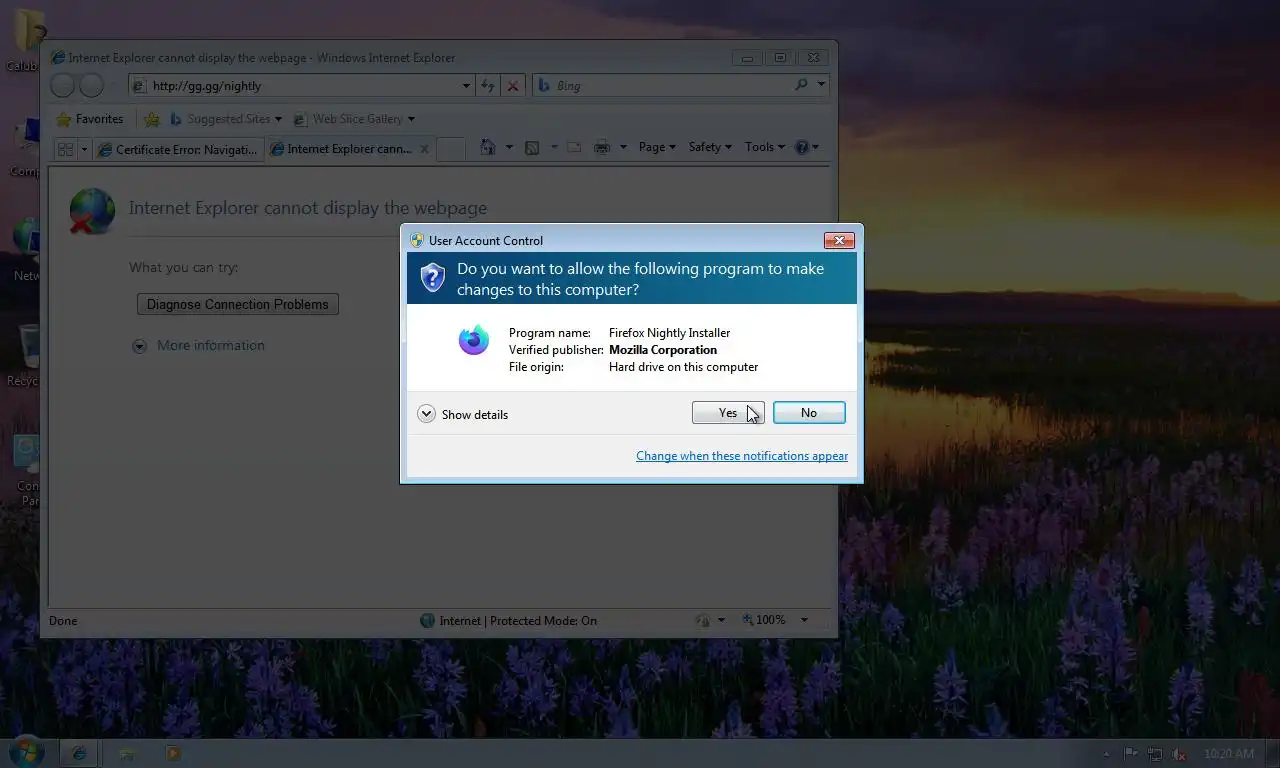Viewport: 1280px width, 768px height.
Task: Close the Internet Explorer cannot display tab
Action: pos(424,149)
